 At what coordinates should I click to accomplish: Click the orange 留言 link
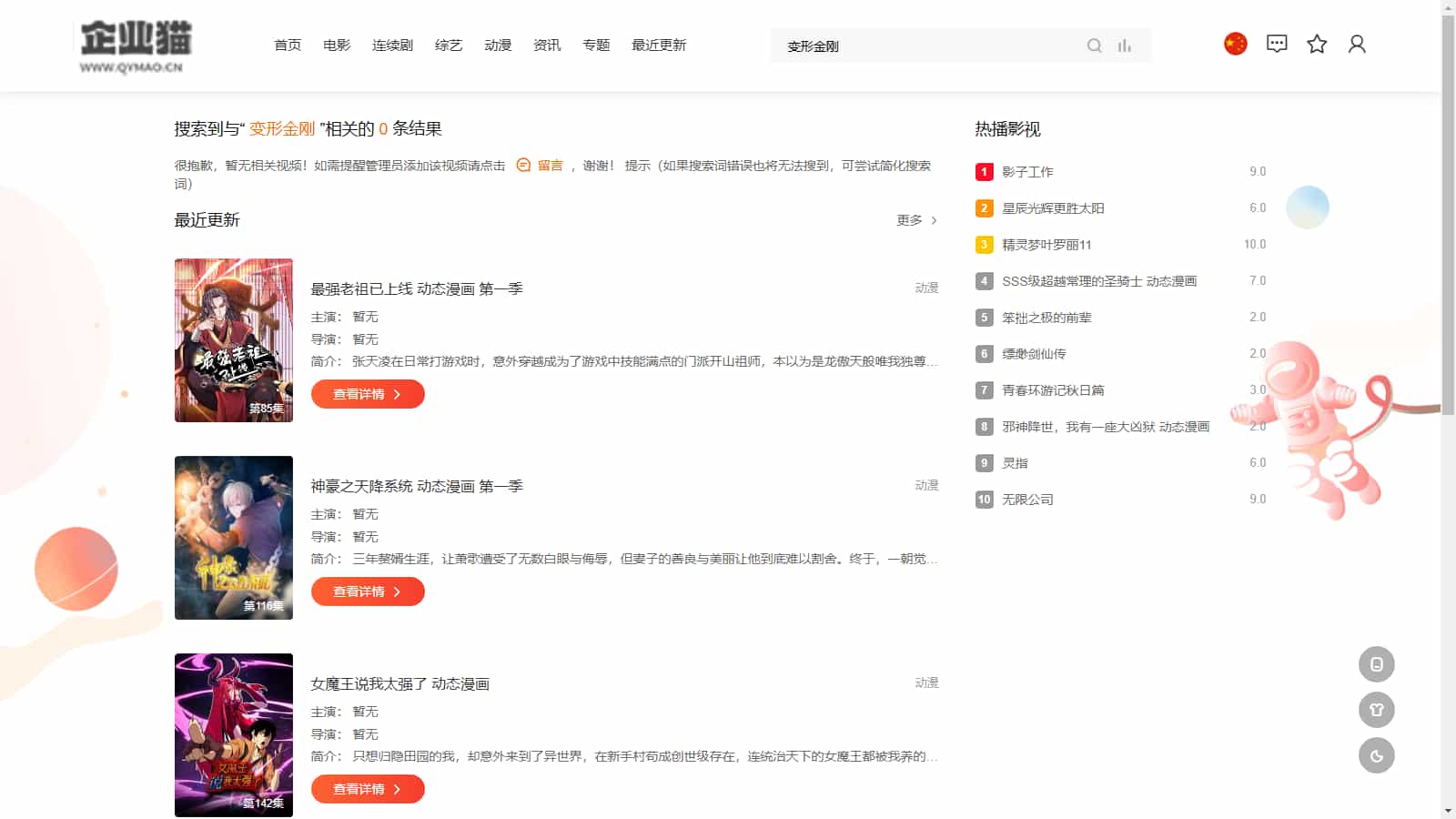[x=550, y=166]
